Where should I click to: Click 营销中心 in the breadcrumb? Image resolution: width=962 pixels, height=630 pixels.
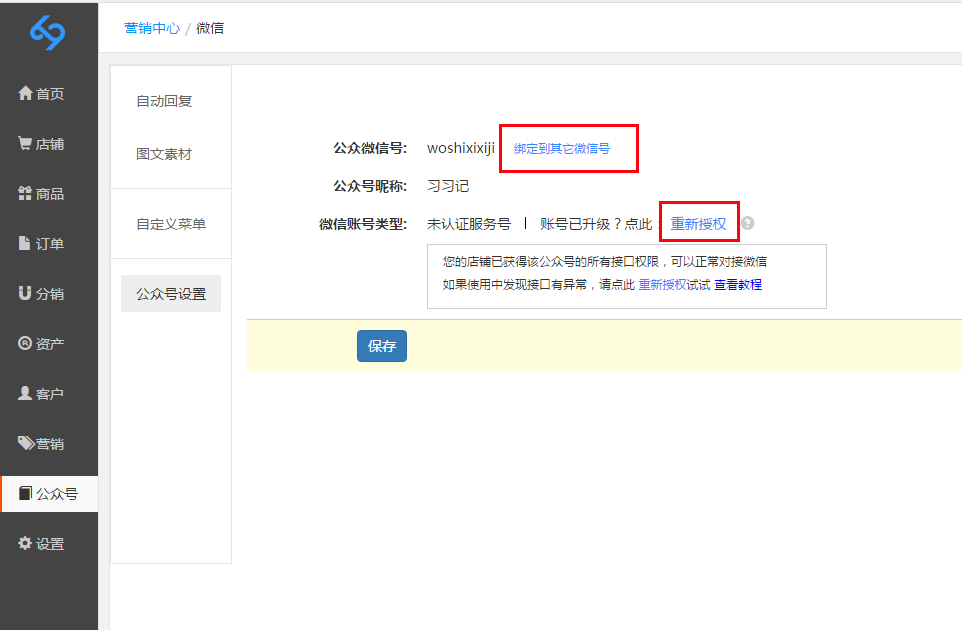click(x=152, y=28)
